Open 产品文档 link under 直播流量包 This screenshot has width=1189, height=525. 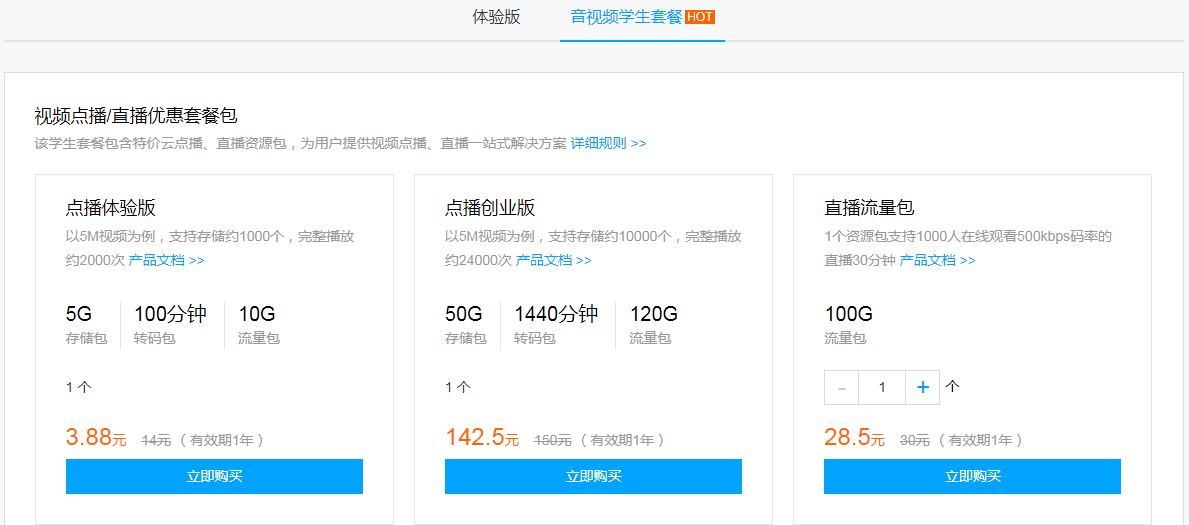937,260
